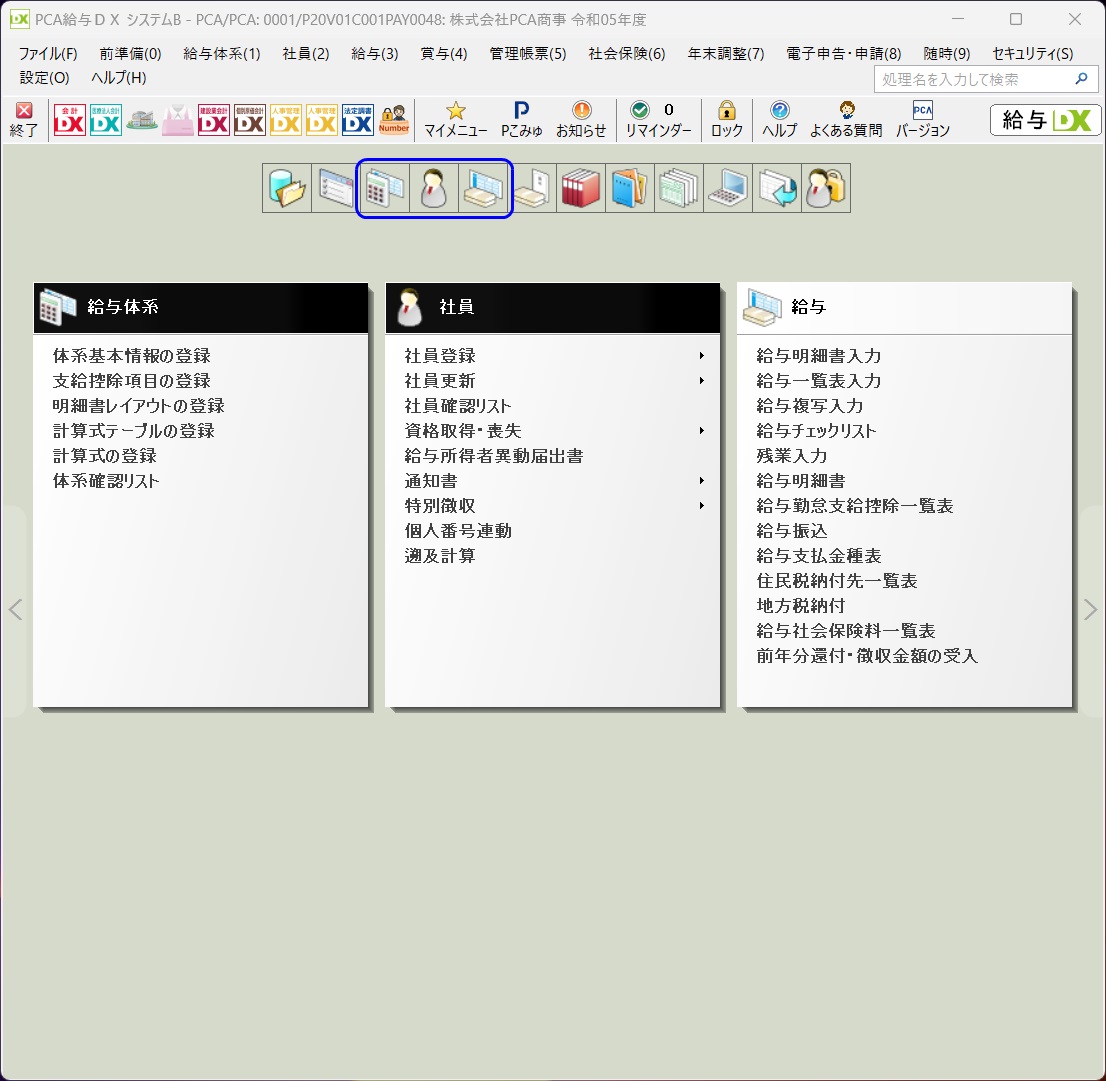Expand the 社員登録 submenu arrow
The image size is (1106, 1081).
[x=701, y=355]
